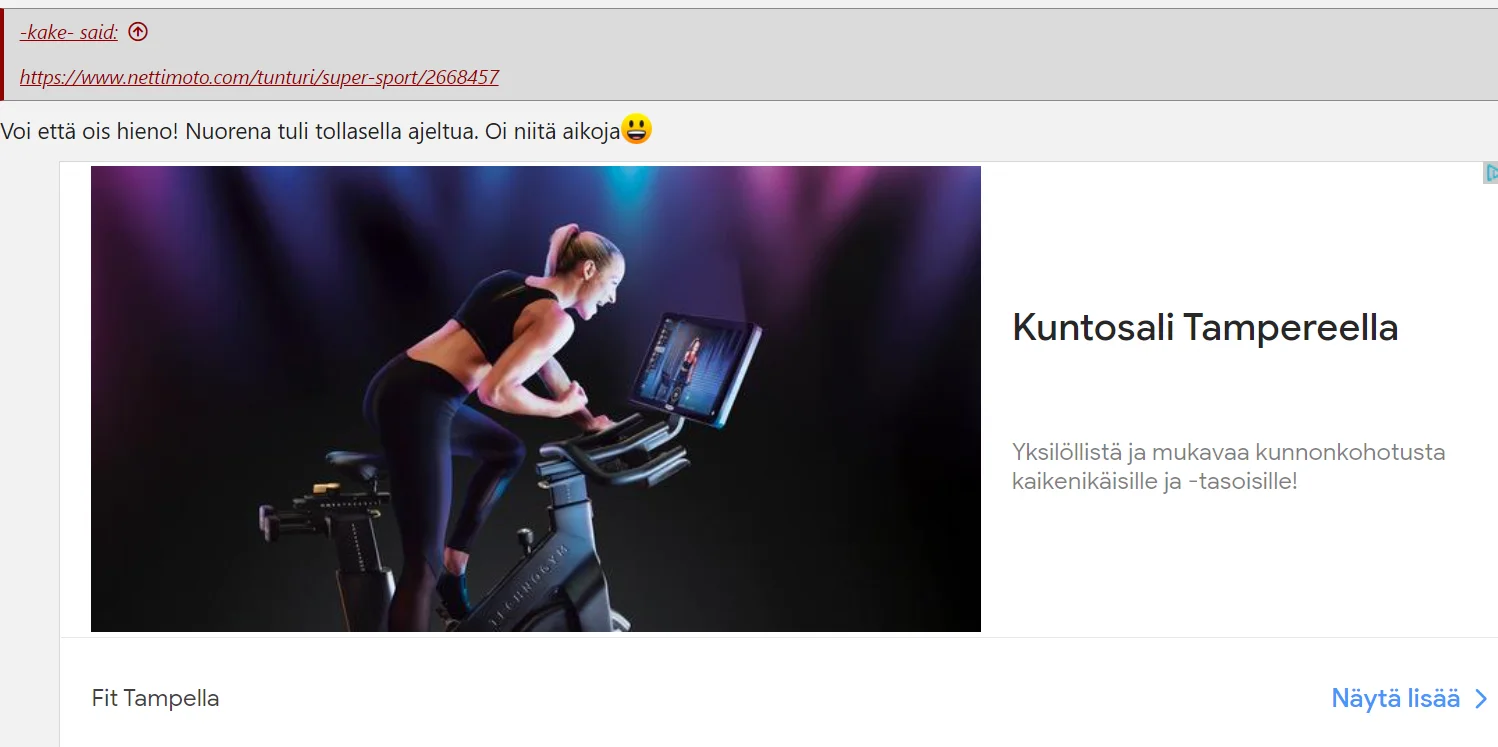Click the ad description starting "Yksilöllistä ja mukavaa"
This screenshot has height=747, width=1498.
[x=1228, y=466]
